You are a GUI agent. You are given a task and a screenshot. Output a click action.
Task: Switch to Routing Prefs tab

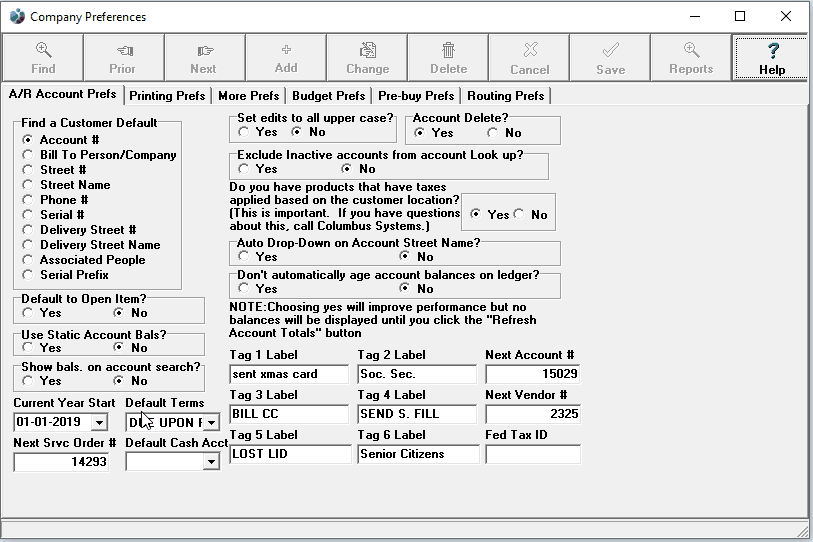[506, 96]
